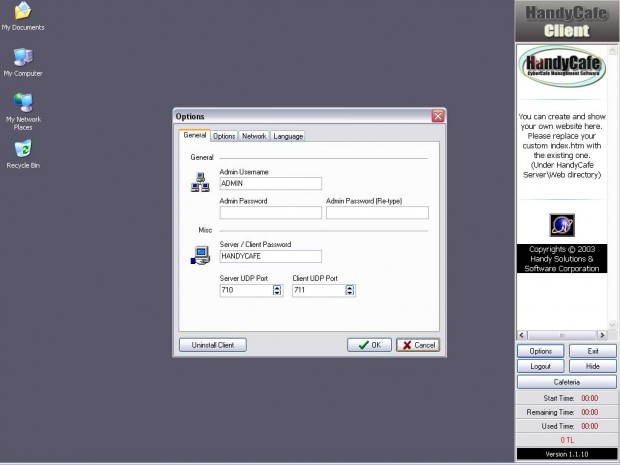Click the Copyrights 2003 Handy Solutions text
This screenshot has height=465, width=620.
tap(562, 259)
